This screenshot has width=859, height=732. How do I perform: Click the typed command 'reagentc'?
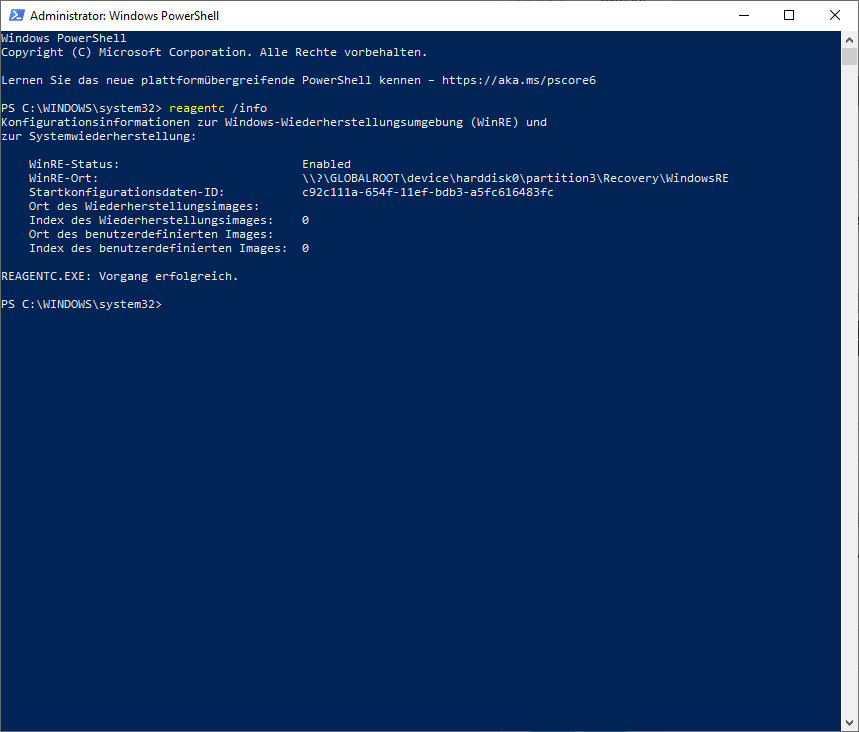197,108
